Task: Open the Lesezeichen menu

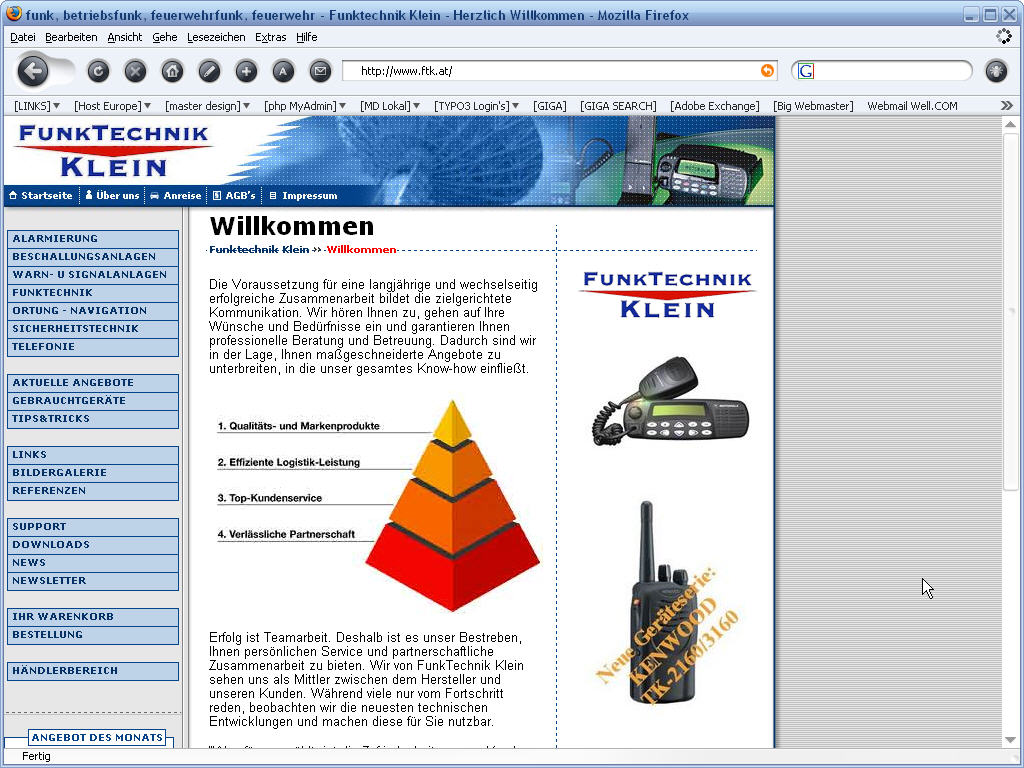Action: pos(216,37)
